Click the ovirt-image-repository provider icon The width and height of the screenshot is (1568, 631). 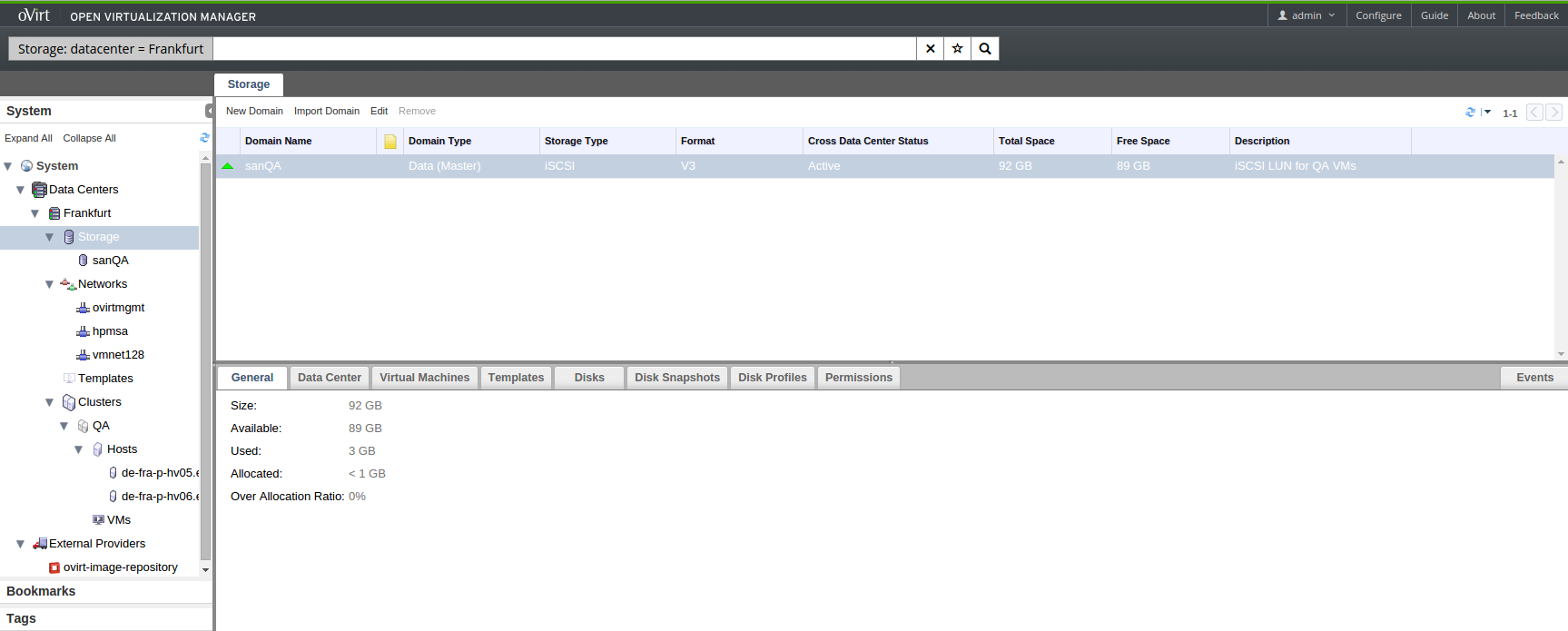click(54, 567)
